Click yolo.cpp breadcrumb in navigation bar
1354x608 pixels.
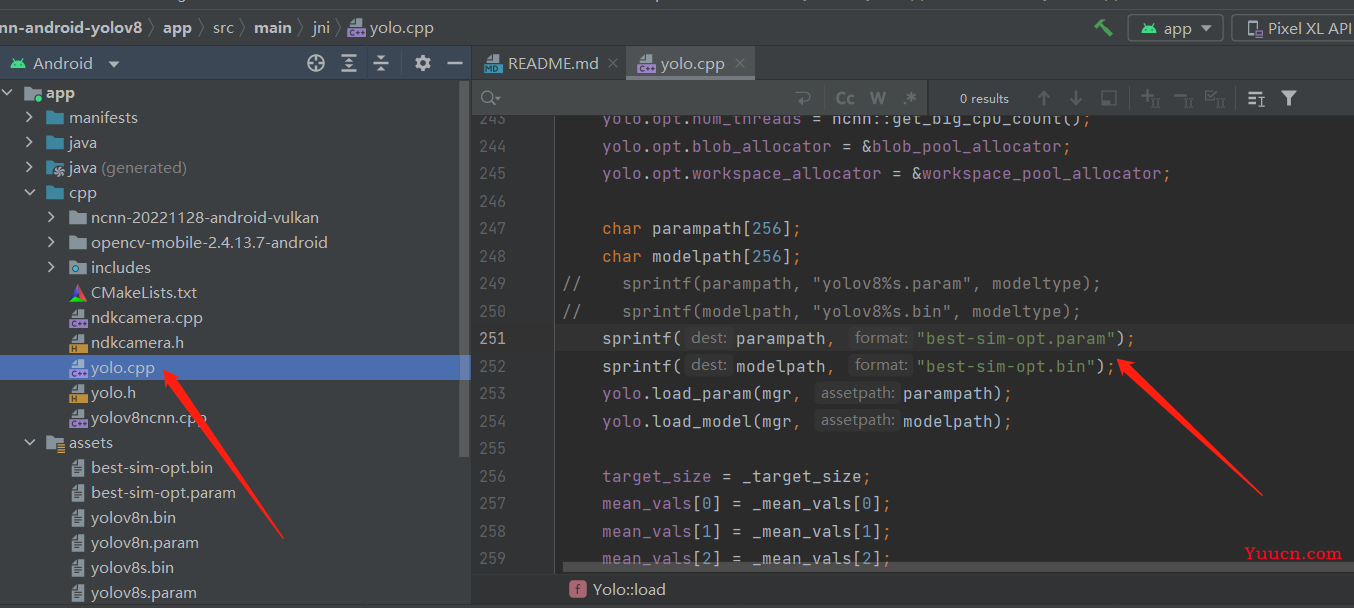tap(392, 28)
